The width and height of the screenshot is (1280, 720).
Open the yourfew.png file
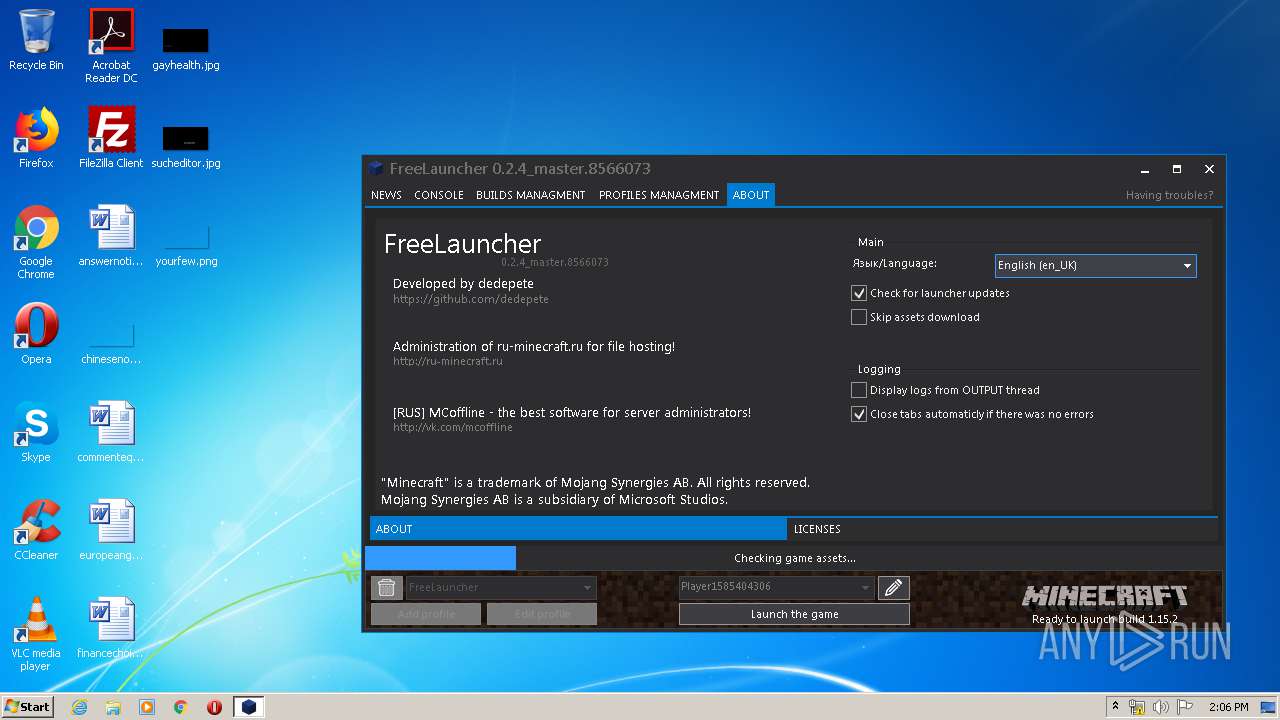(x=186, y=246)
